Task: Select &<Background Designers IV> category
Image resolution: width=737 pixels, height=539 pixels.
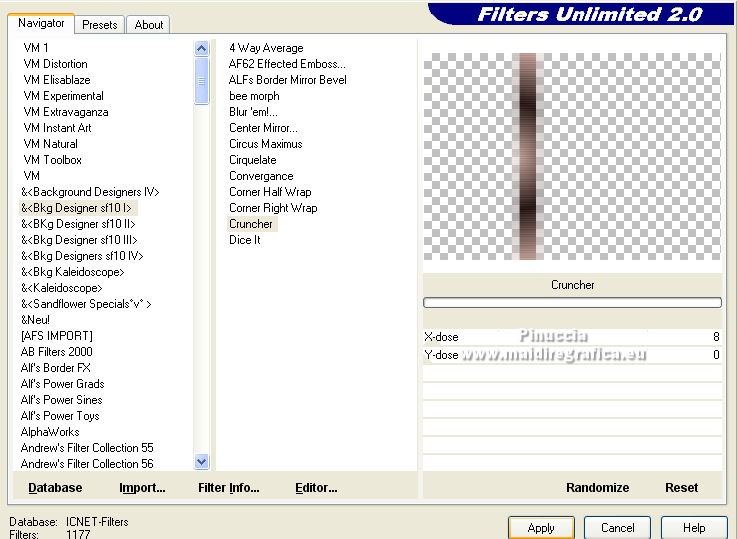Action: click(x=90, y=192)
